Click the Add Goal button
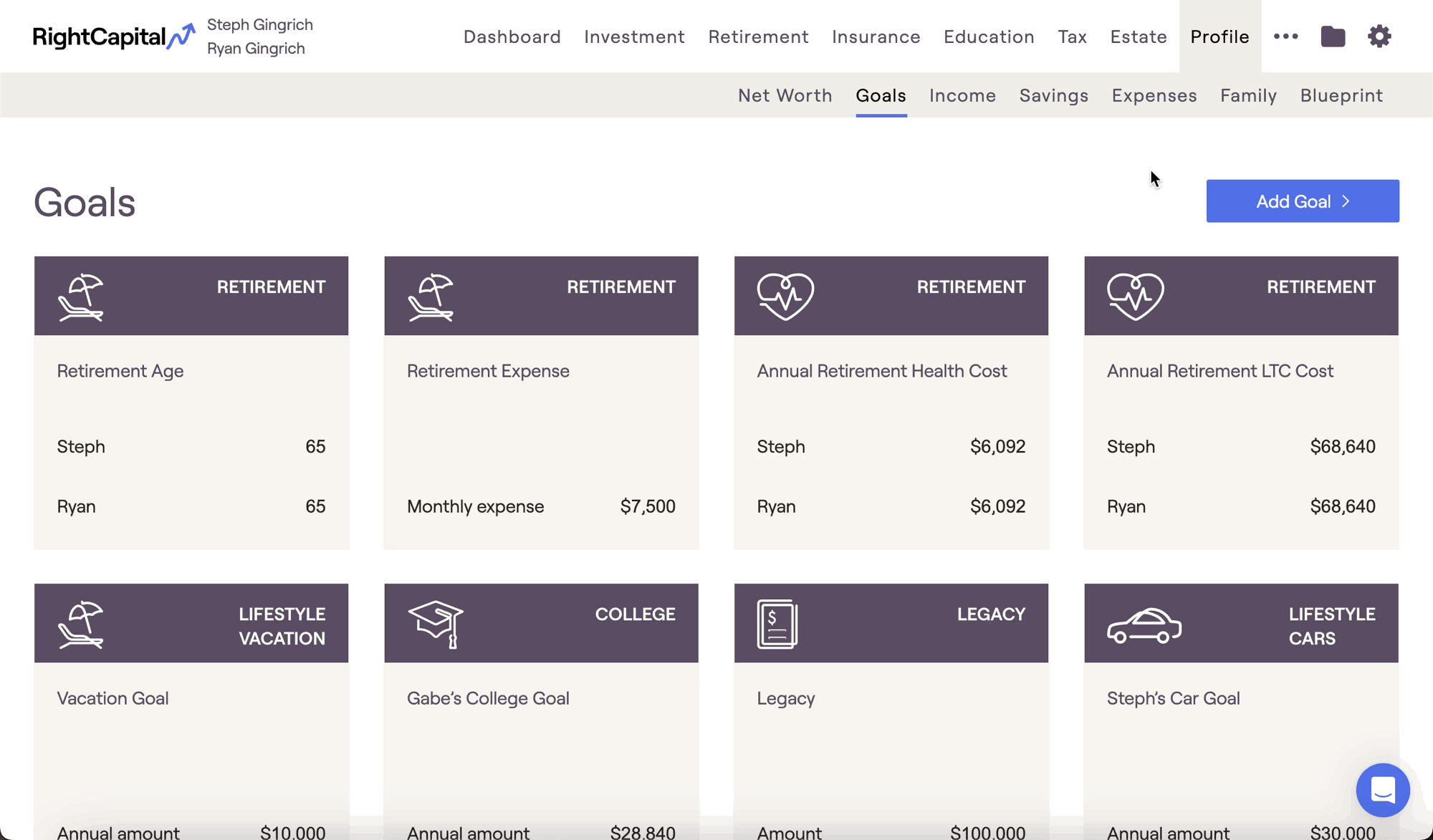This screenshot has height=840, width=1433. (x=1302, y=201)
